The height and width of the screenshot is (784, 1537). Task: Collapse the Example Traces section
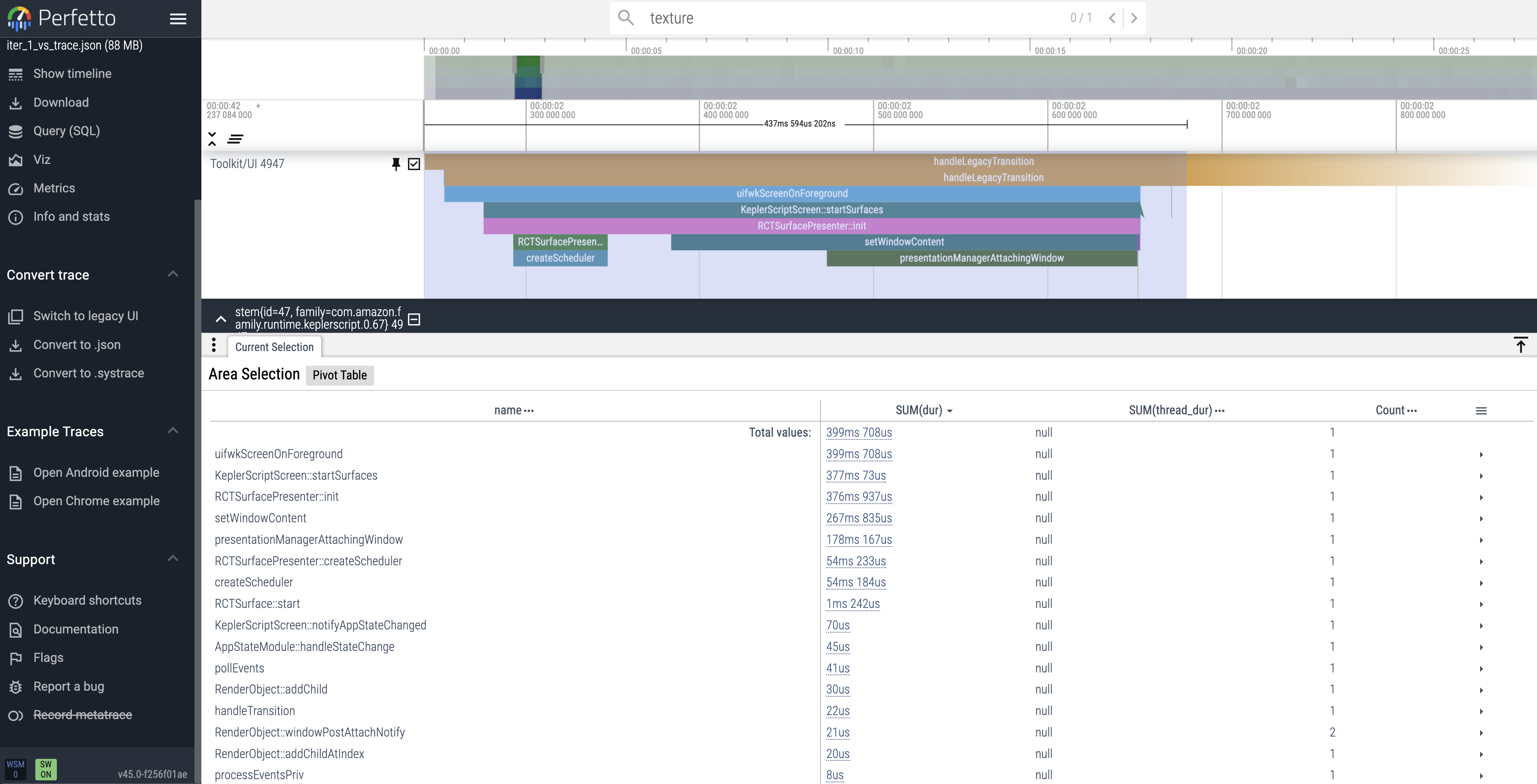pyautogui.click(x=173, y=431)
